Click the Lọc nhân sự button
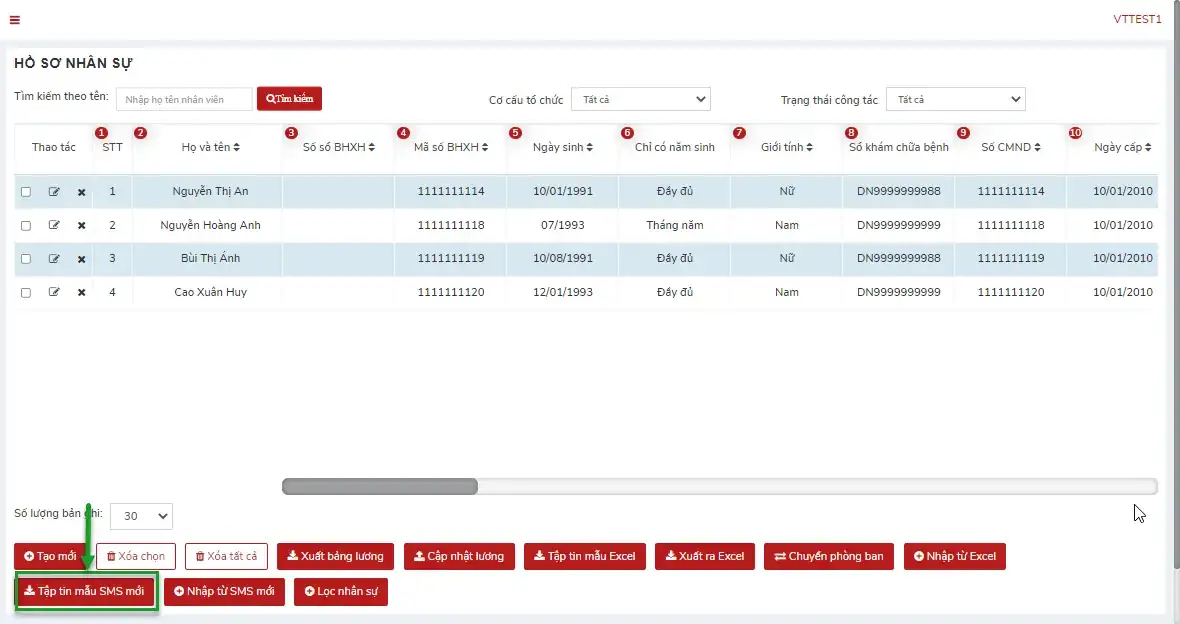Viewport: 1180px width, 624px height. click(341, 592)
